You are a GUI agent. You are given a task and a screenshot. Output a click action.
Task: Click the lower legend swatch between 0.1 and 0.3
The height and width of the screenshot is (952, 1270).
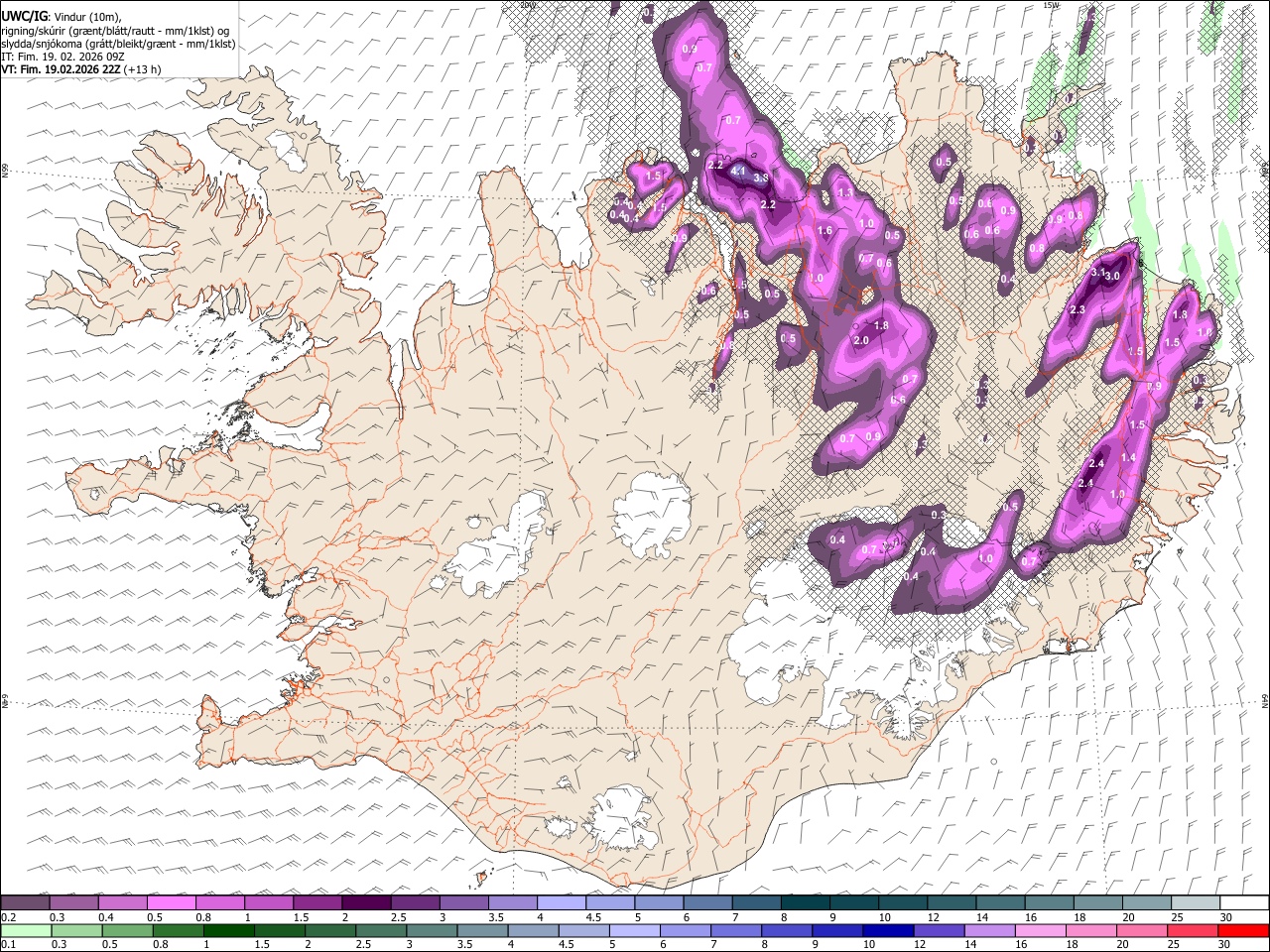[x=26, y=930]
